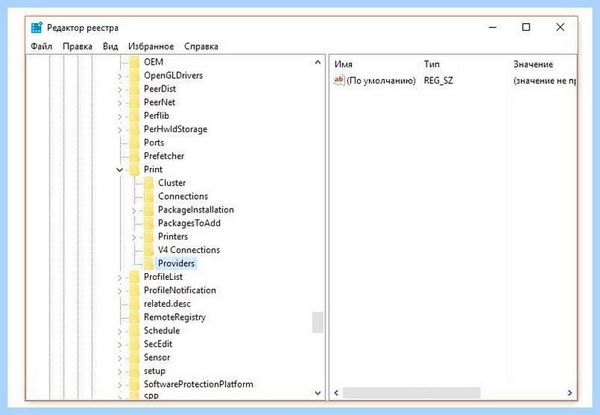Expand the ProfileList key
The height and width of the screenshot is (415, 600).
coord(120,278)
